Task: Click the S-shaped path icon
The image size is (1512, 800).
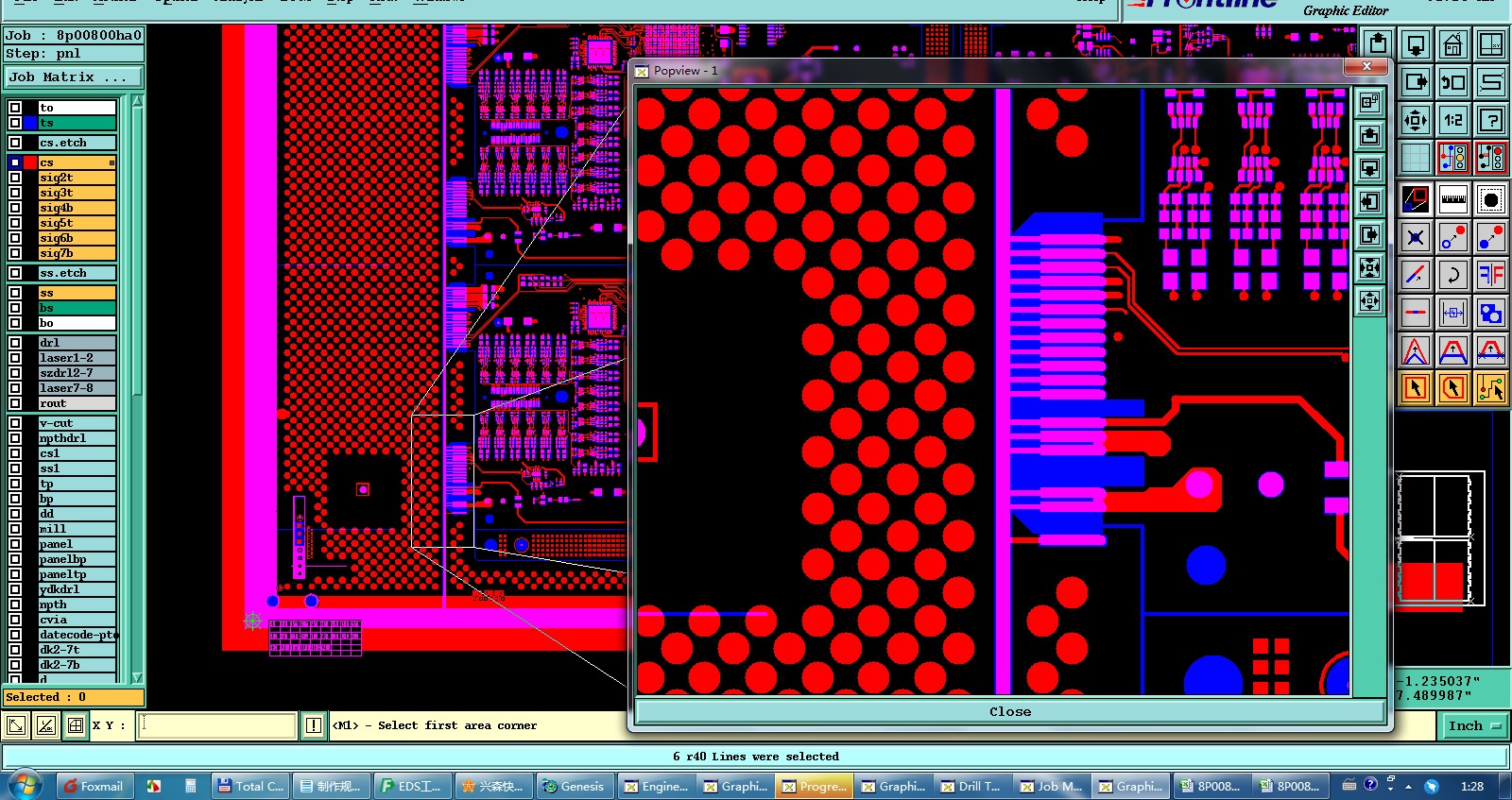Action: 1491,82
